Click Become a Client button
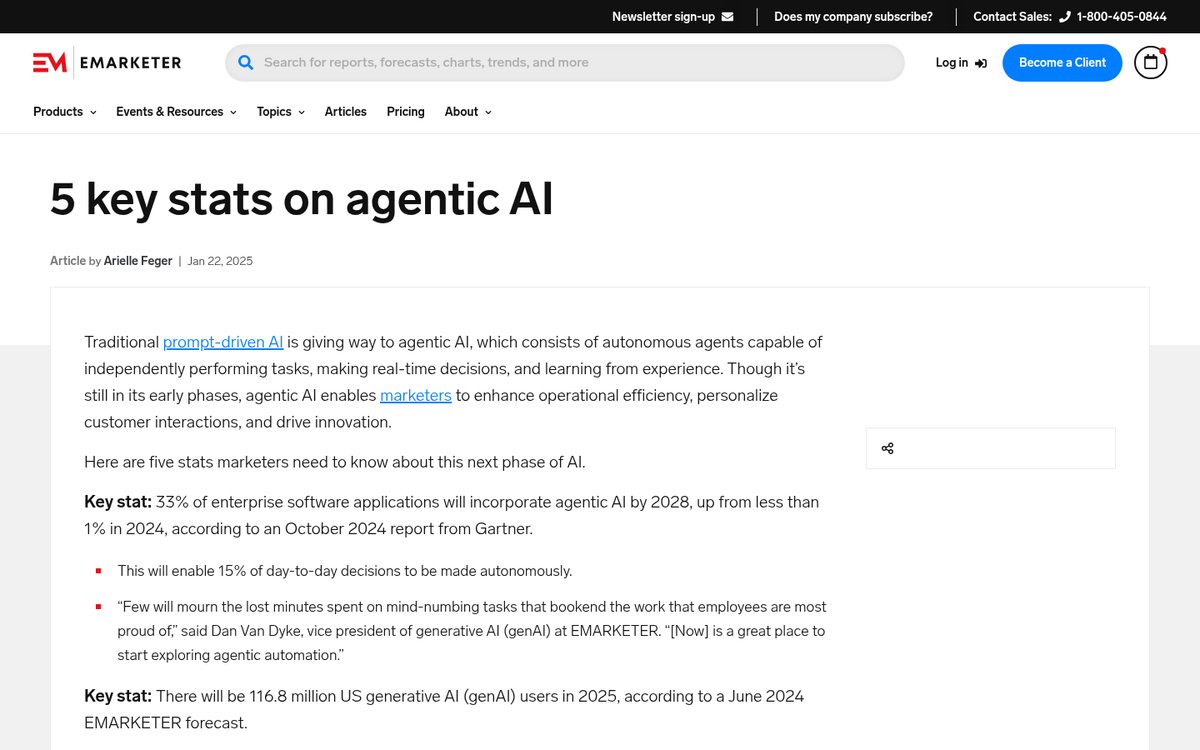1200x750 pixels. [1062, 62]
